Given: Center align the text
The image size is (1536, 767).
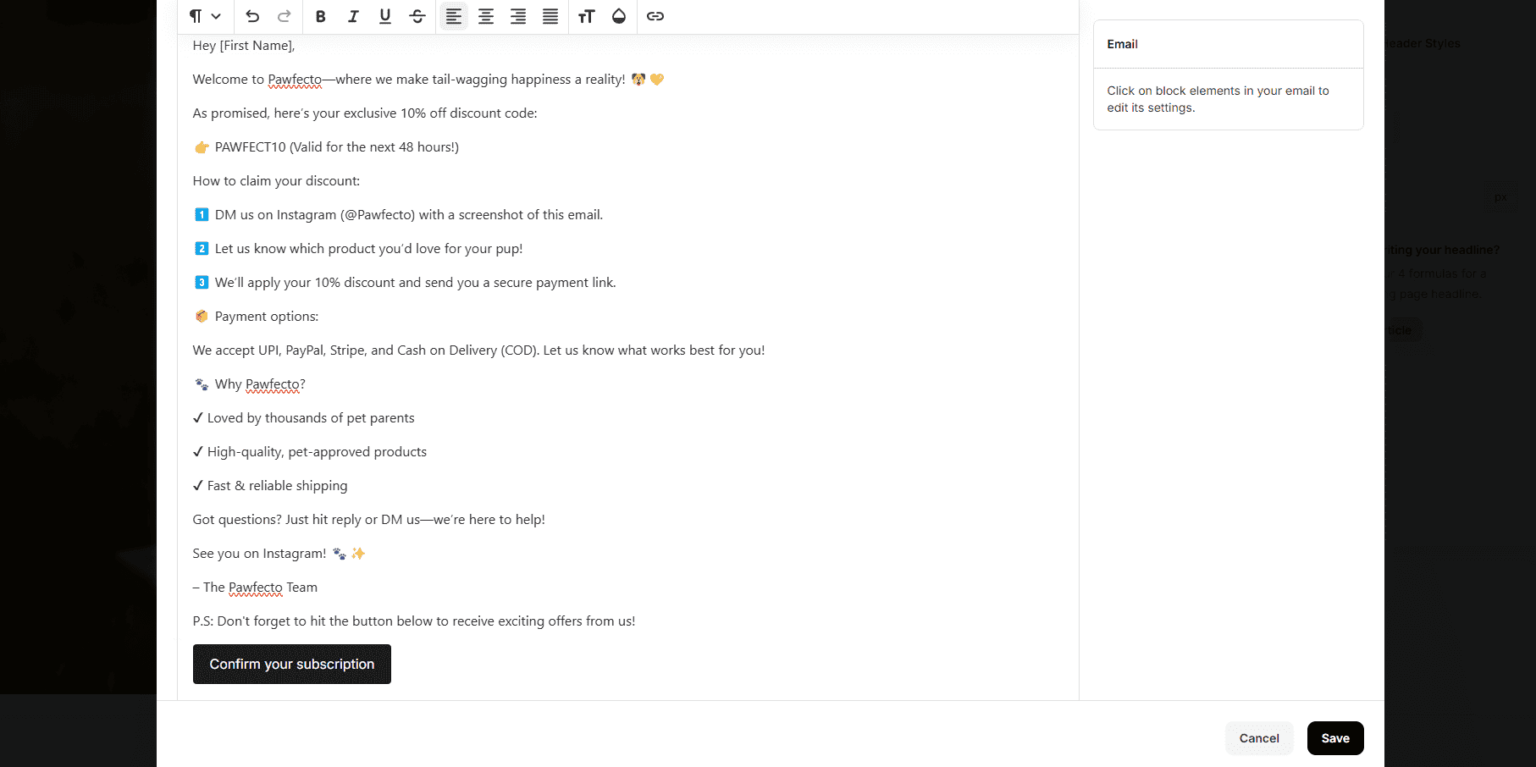Looking at the screenshot, I should [x=486, y=16].
